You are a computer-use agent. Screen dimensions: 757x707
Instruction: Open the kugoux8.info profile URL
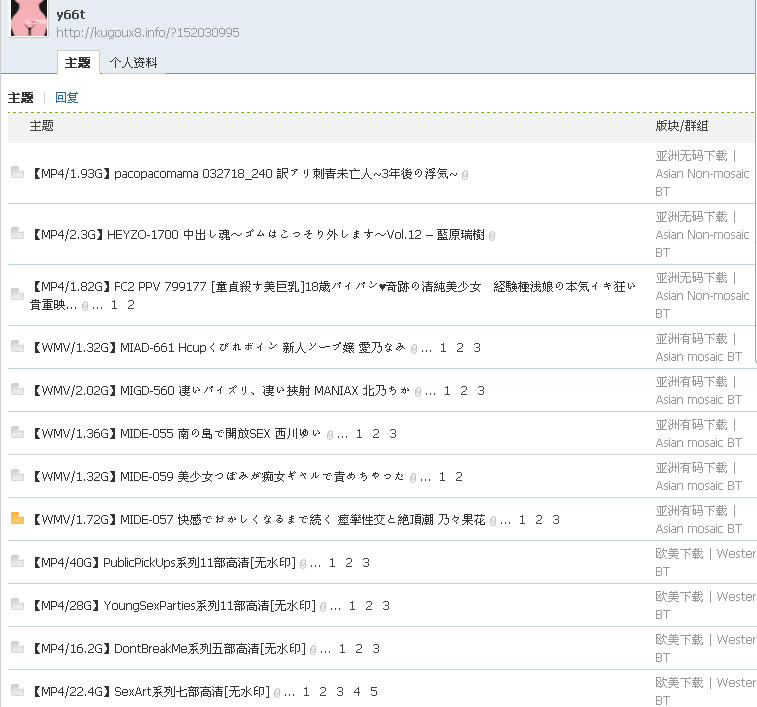(148, 32)
